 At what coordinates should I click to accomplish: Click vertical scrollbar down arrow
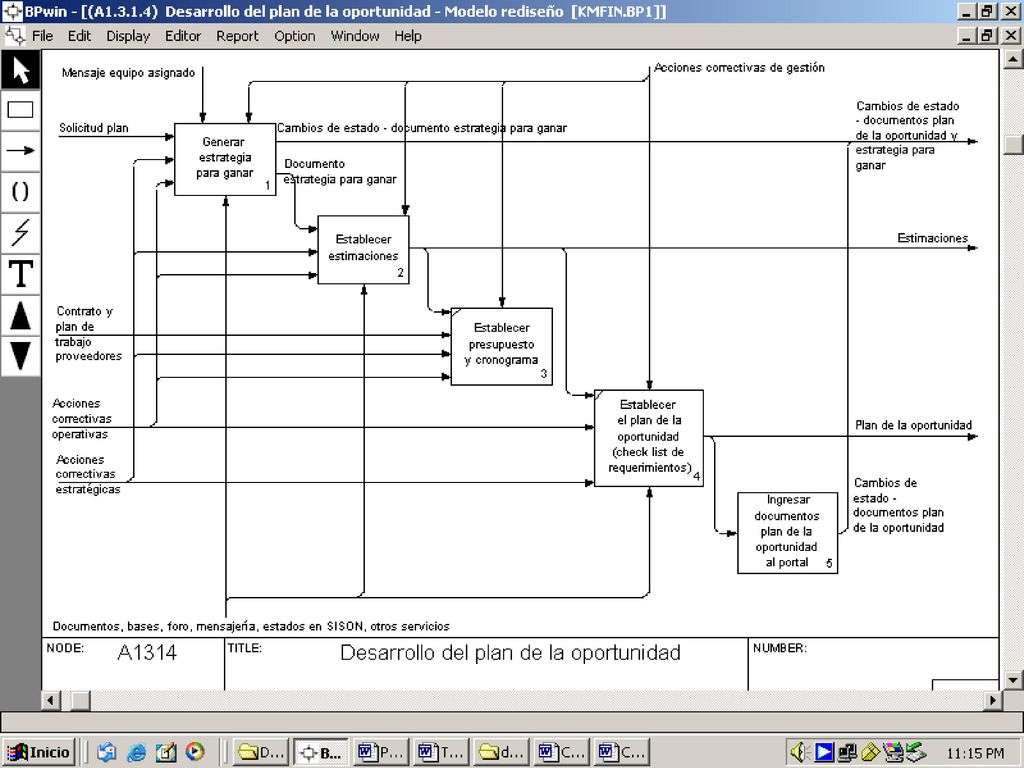[1012, 680]
